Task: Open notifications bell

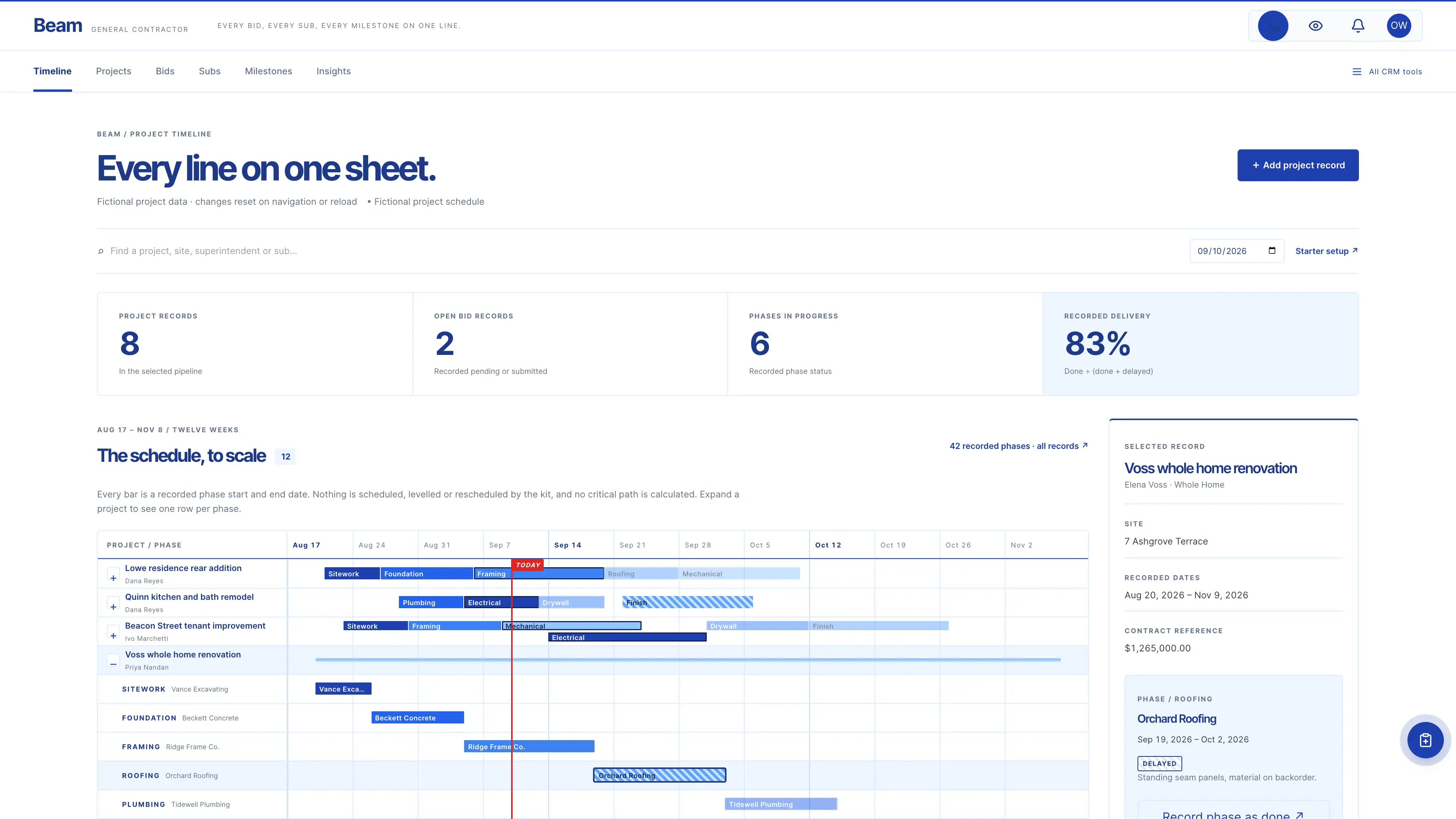Action: [1358, 25]
